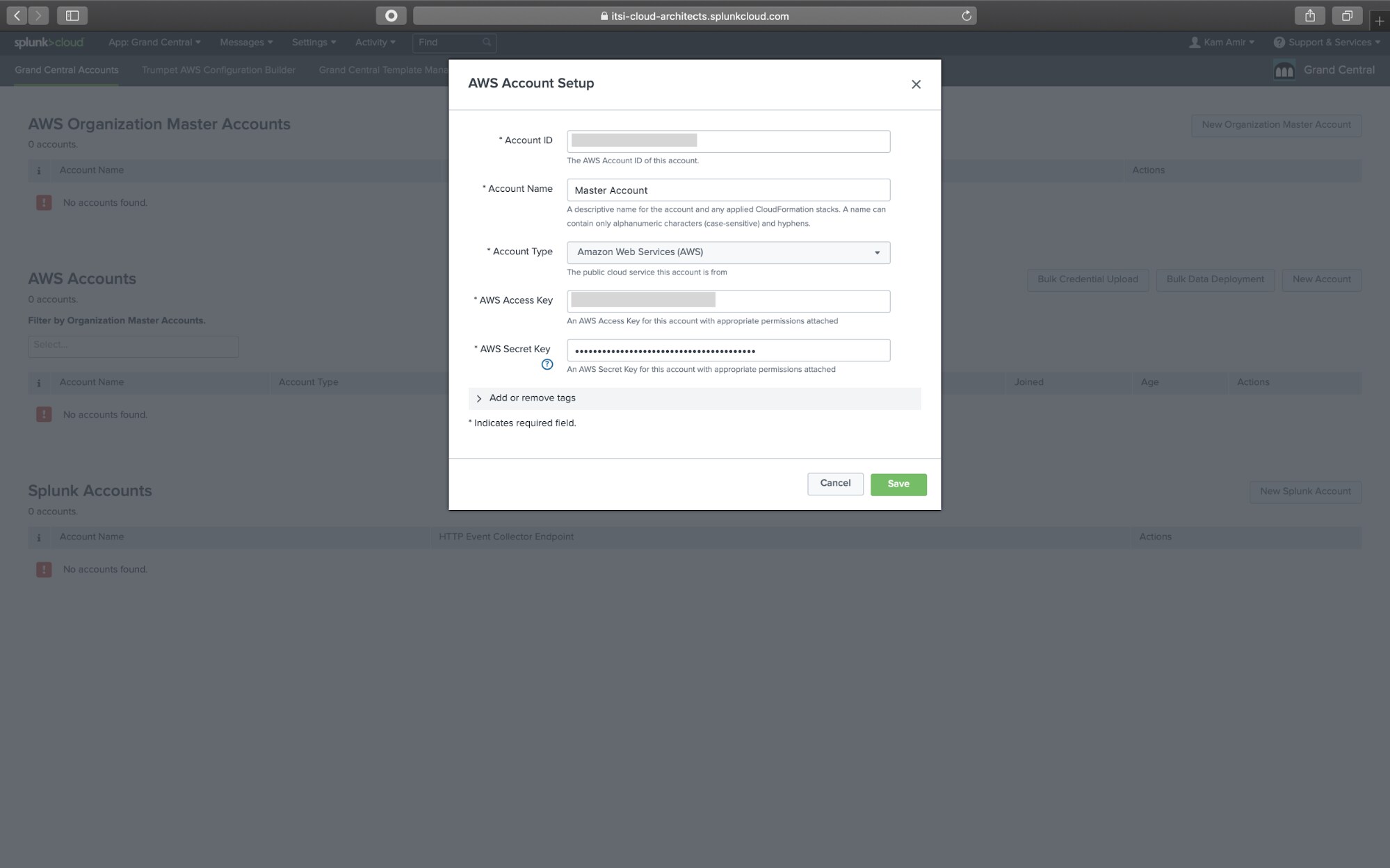Viewport: 1390px width, 868px height.
Task: Click Account Type column header in AWS Accounts
Action: point(308,382)
